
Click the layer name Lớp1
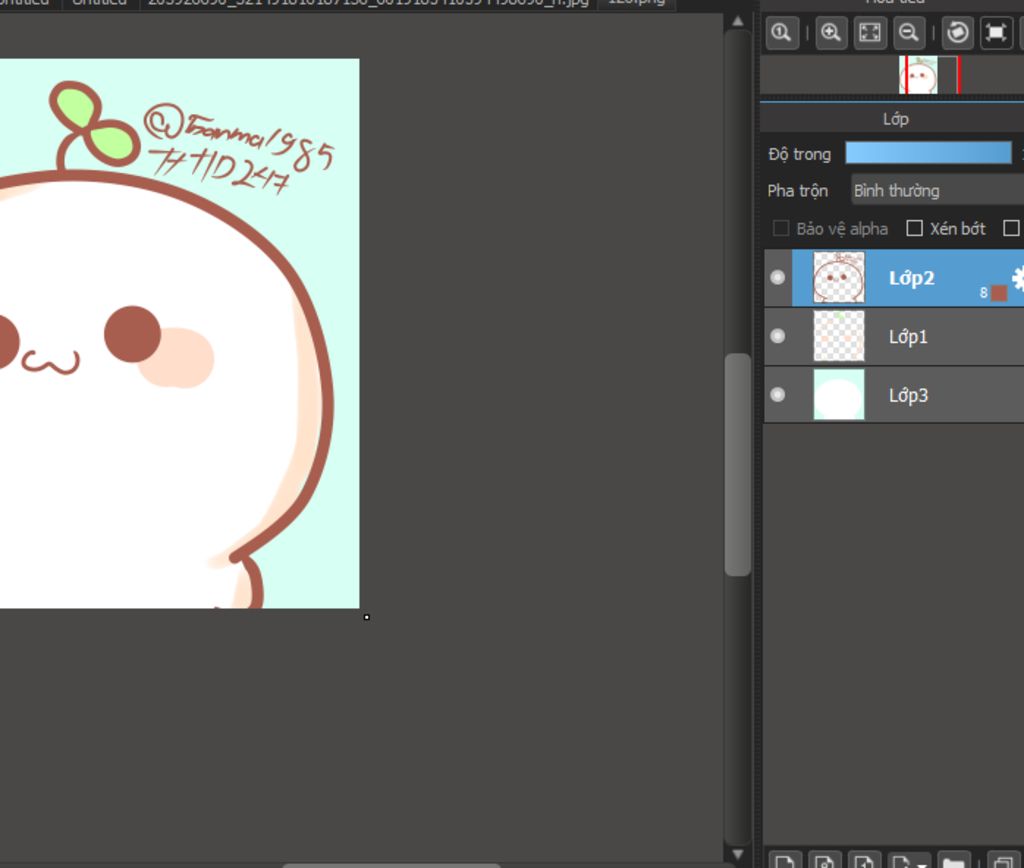(x=908, y=337)
